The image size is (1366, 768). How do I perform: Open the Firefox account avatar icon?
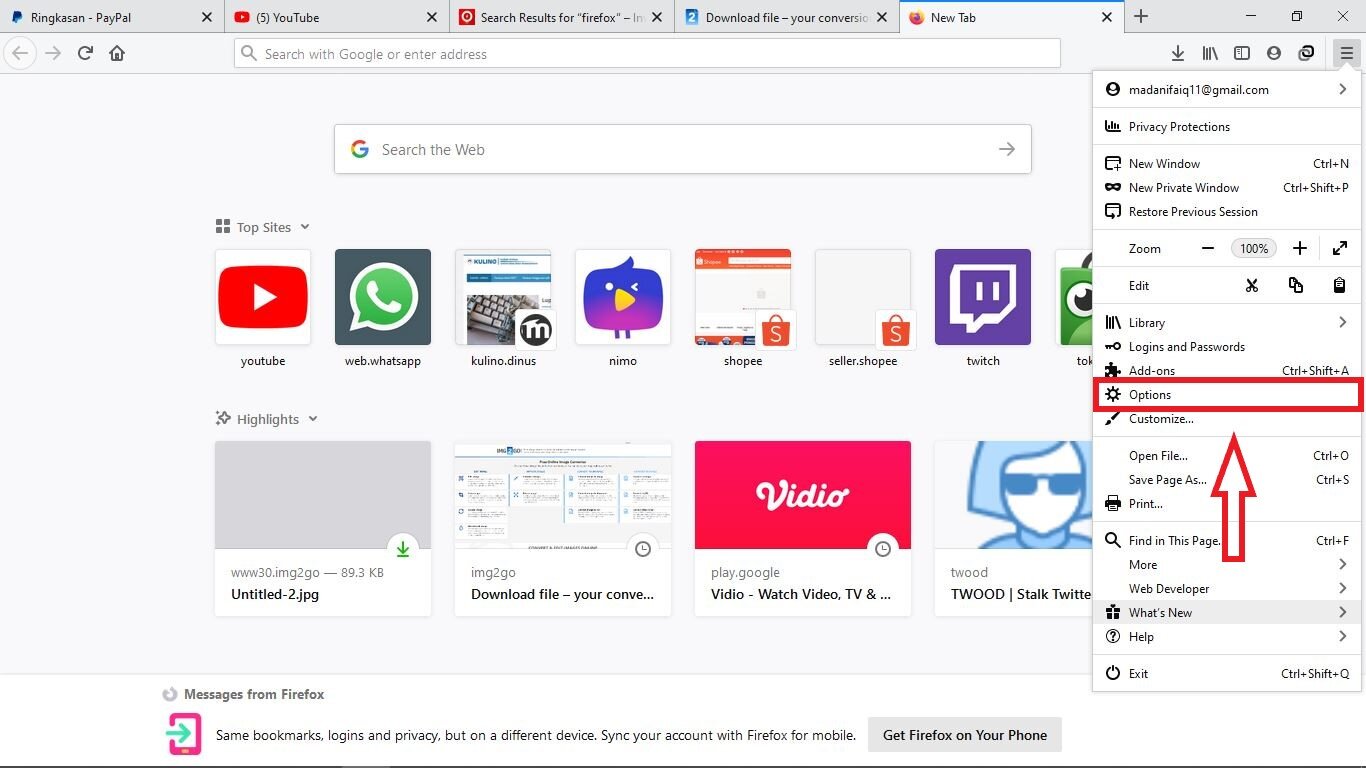pyautogui.click(x=1274, y=53)
